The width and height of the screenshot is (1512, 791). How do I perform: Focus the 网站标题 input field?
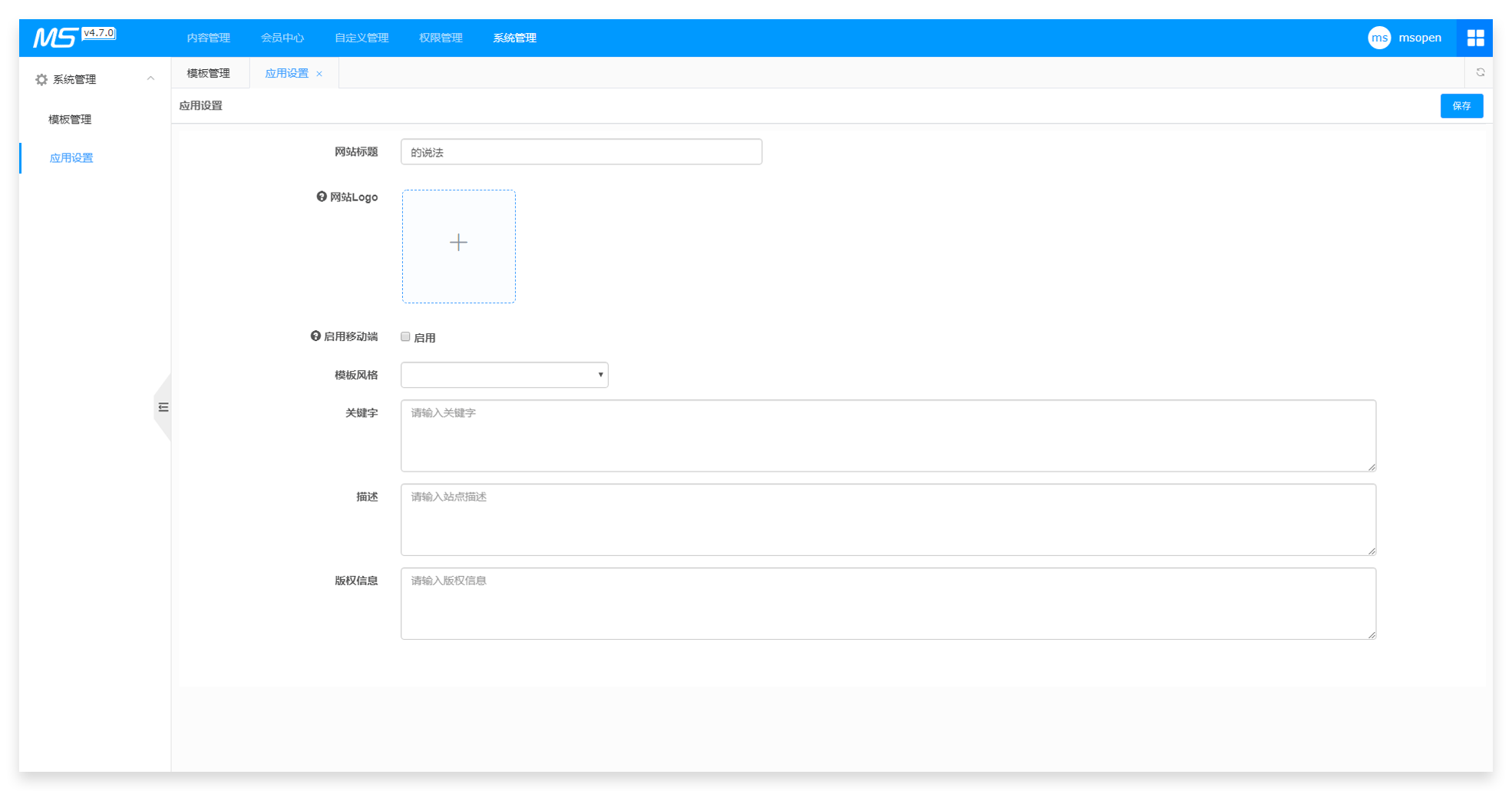point(581,152)
